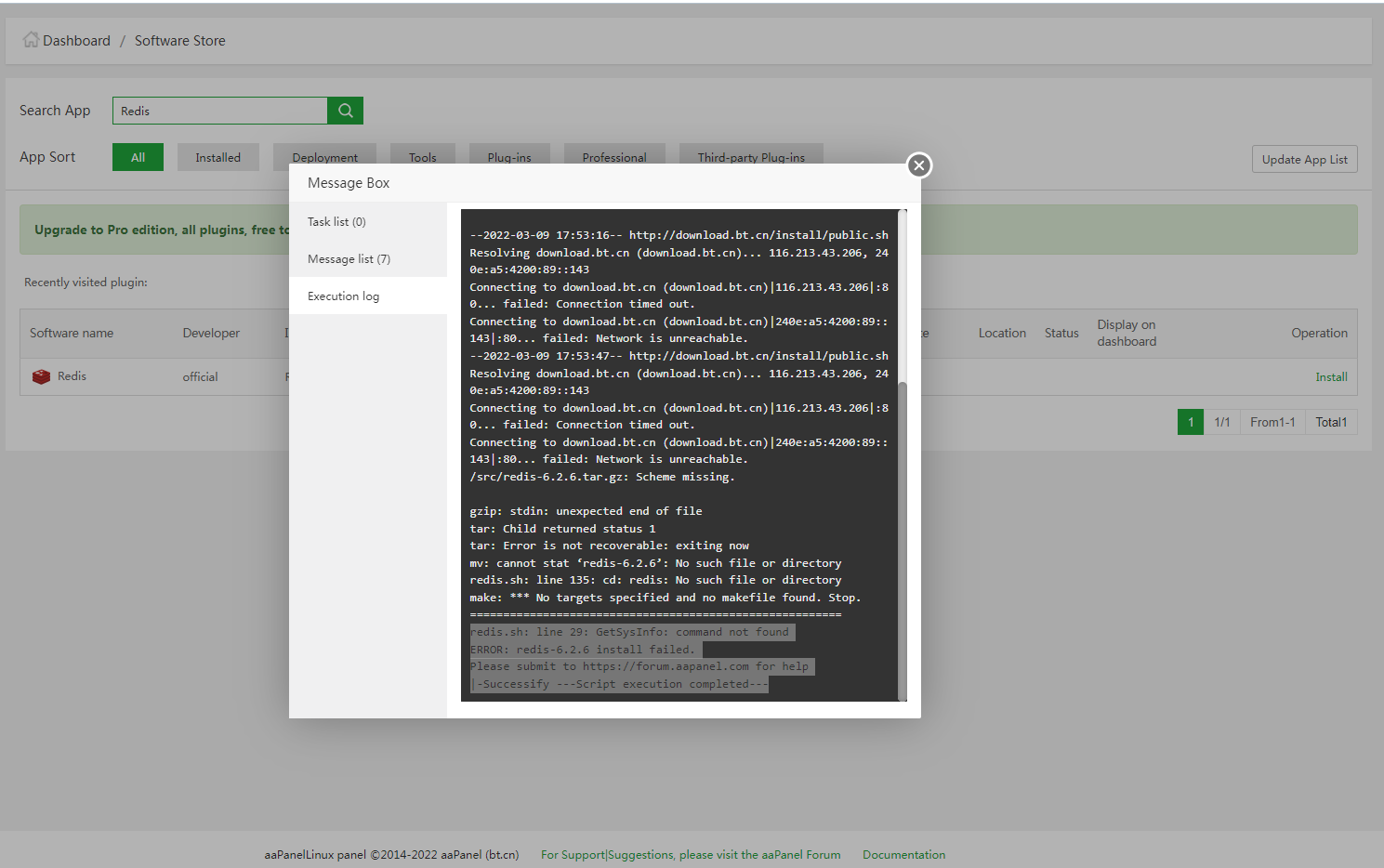Select the All app sort filter

(x=138, y=157)
